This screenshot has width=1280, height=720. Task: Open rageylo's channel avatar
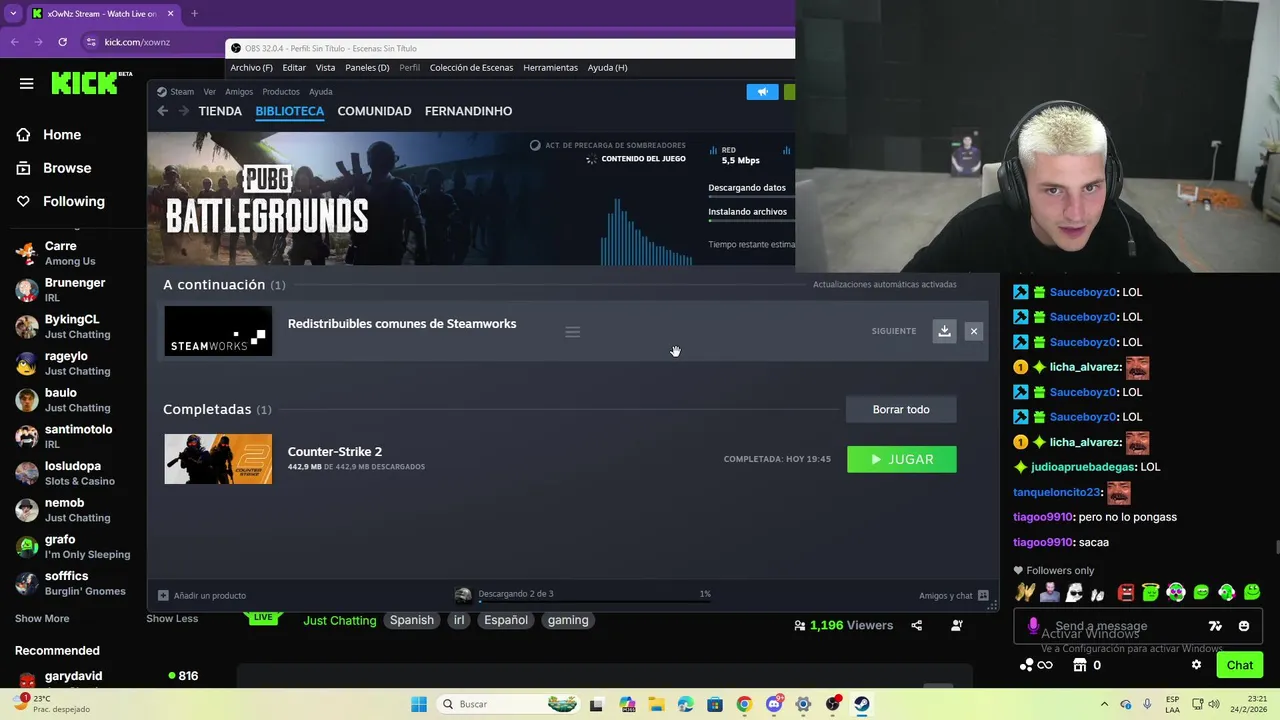click(x=27, y=364)
